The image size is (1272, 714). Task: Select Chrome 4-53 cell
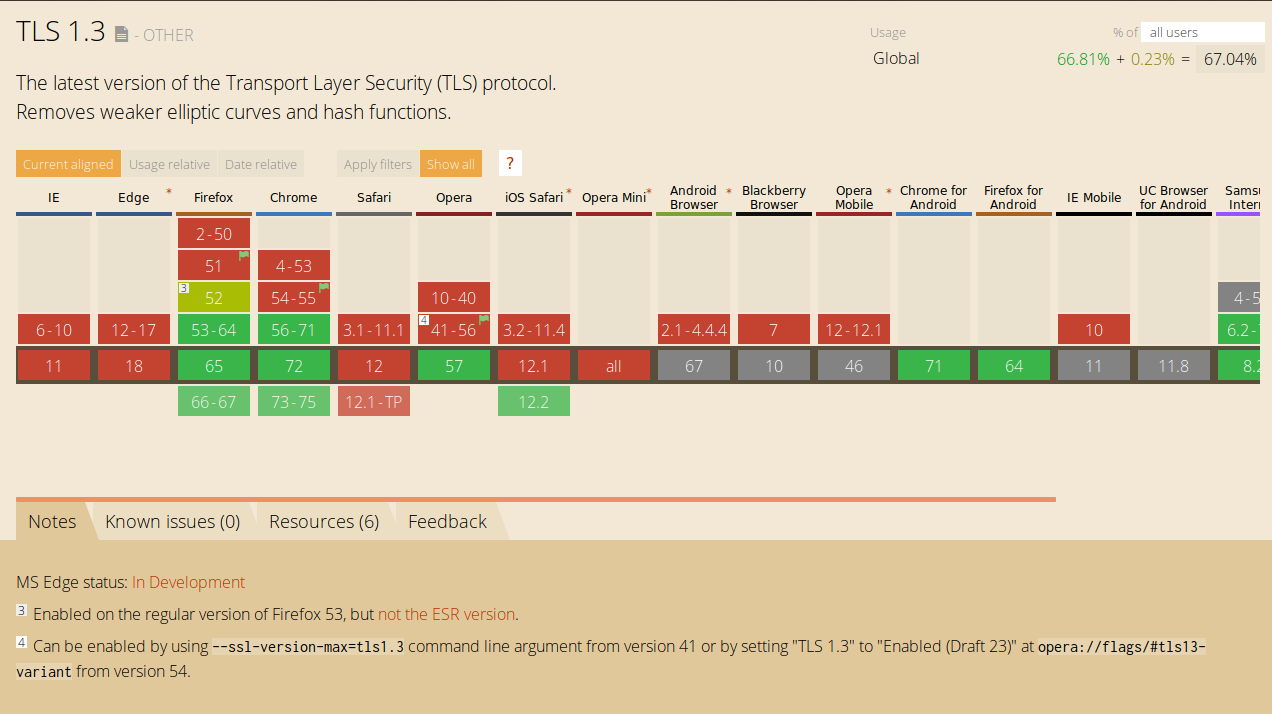coord(294,265)
